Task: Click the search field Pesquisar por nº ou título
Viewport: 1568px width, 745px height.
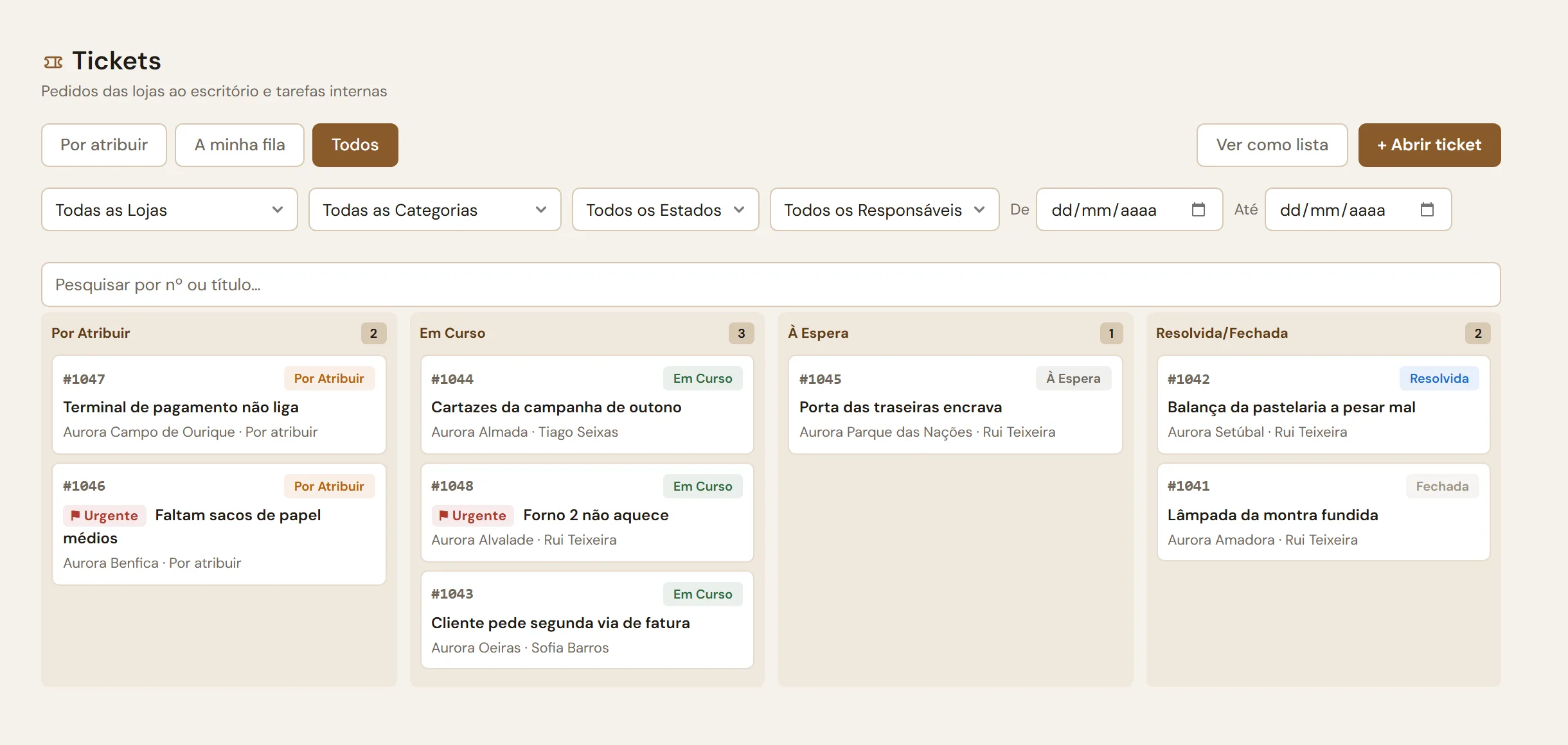Action: [771, 285]
